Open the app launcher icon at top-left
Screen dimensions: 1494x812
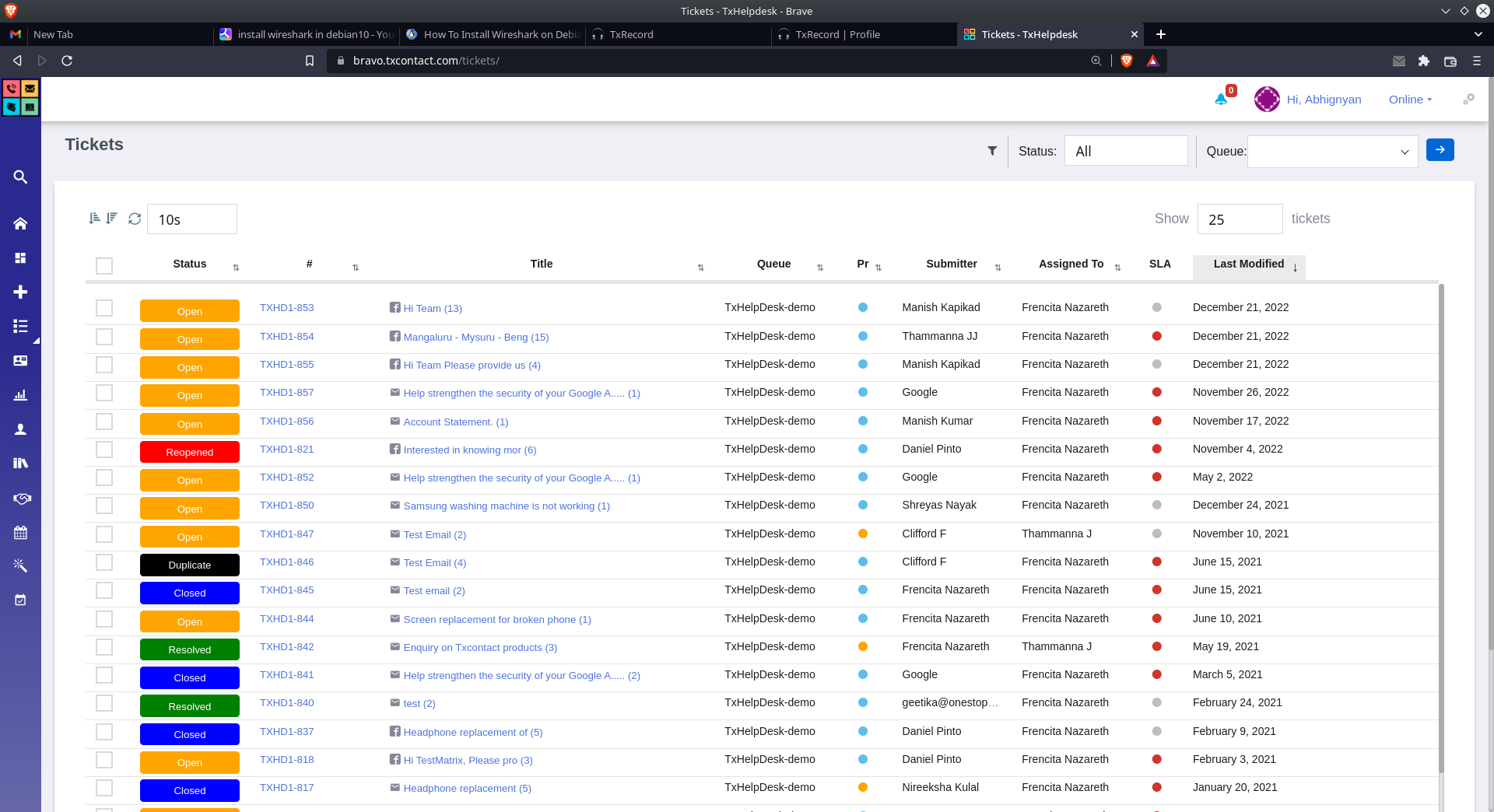coord(20,97)
